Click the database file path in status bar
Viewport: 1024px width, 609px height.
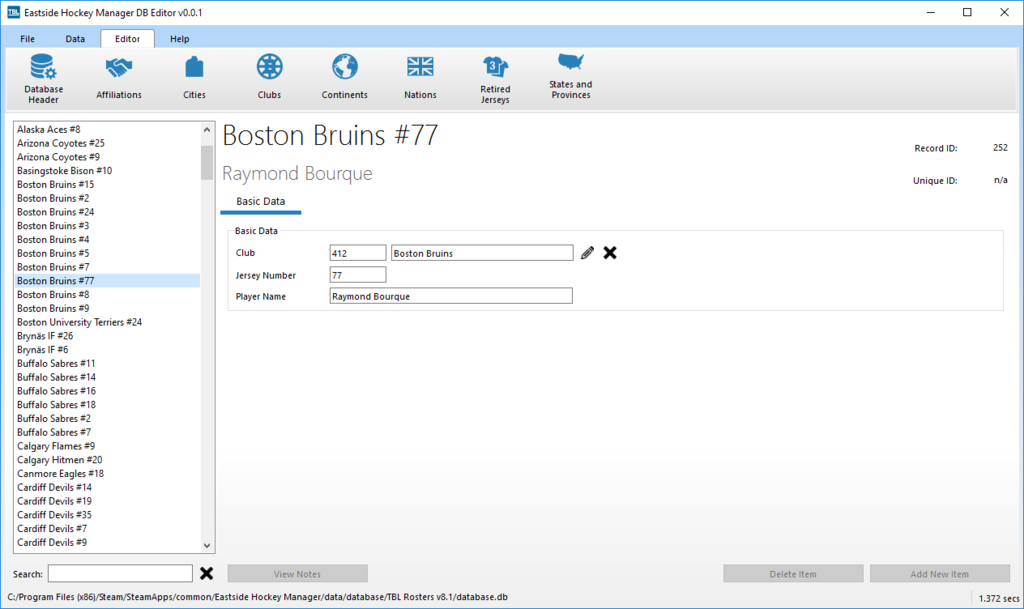click(257, 597)
